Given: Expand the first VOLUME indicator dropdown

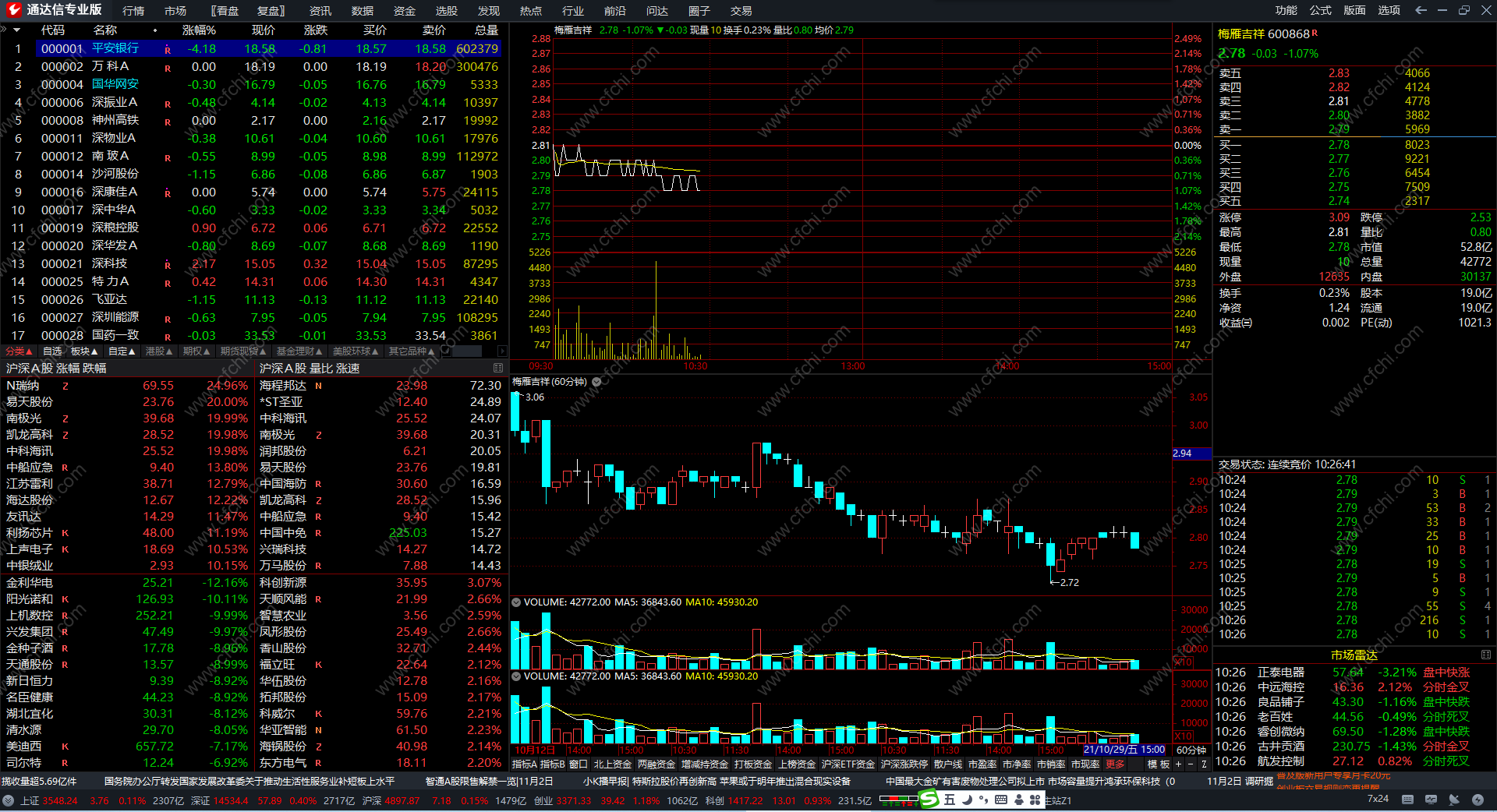Looking at the screenshot, I should tap(515, 602).
